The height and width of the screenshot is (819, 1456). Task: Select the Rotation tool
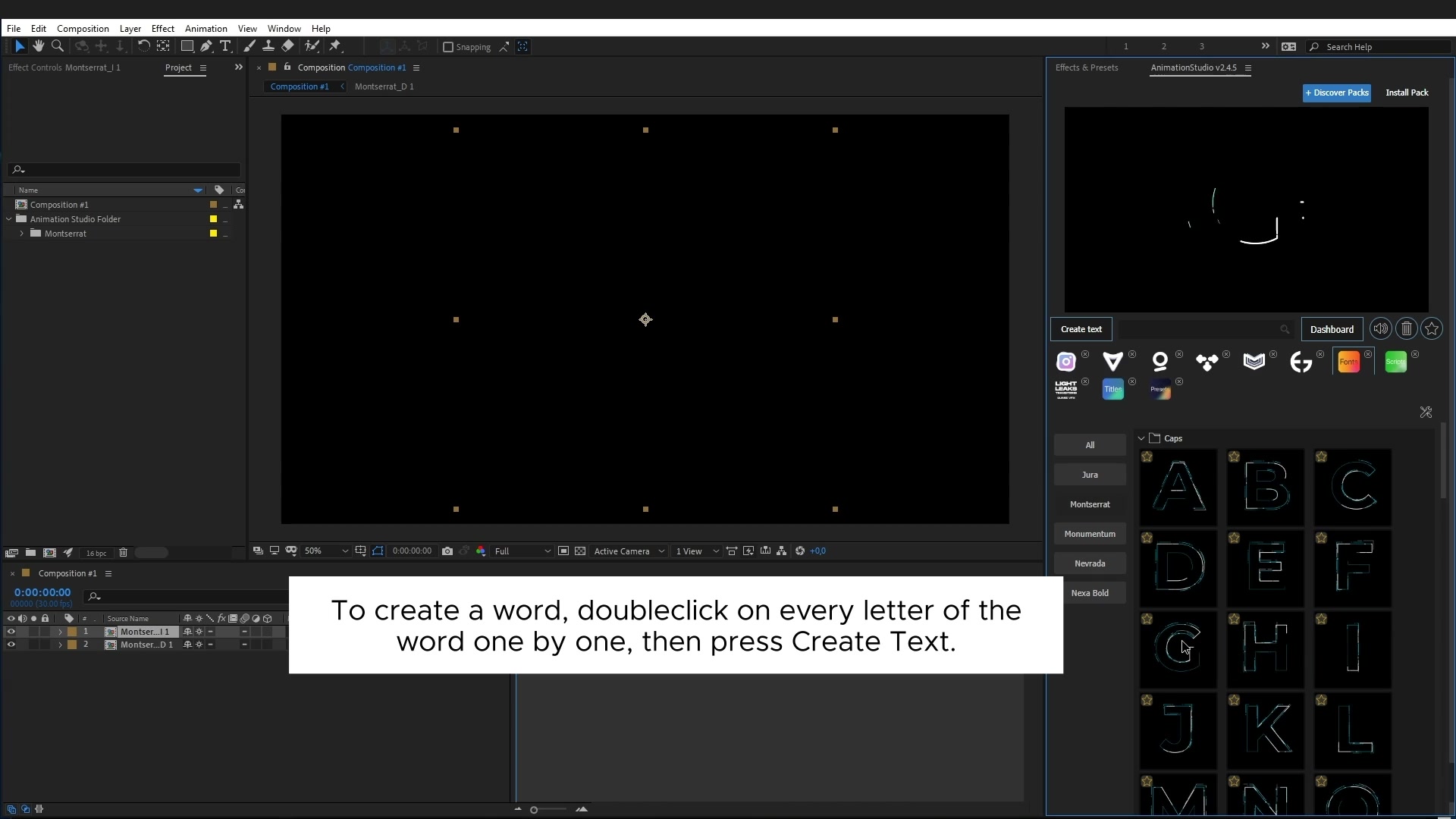coord(143,46)
